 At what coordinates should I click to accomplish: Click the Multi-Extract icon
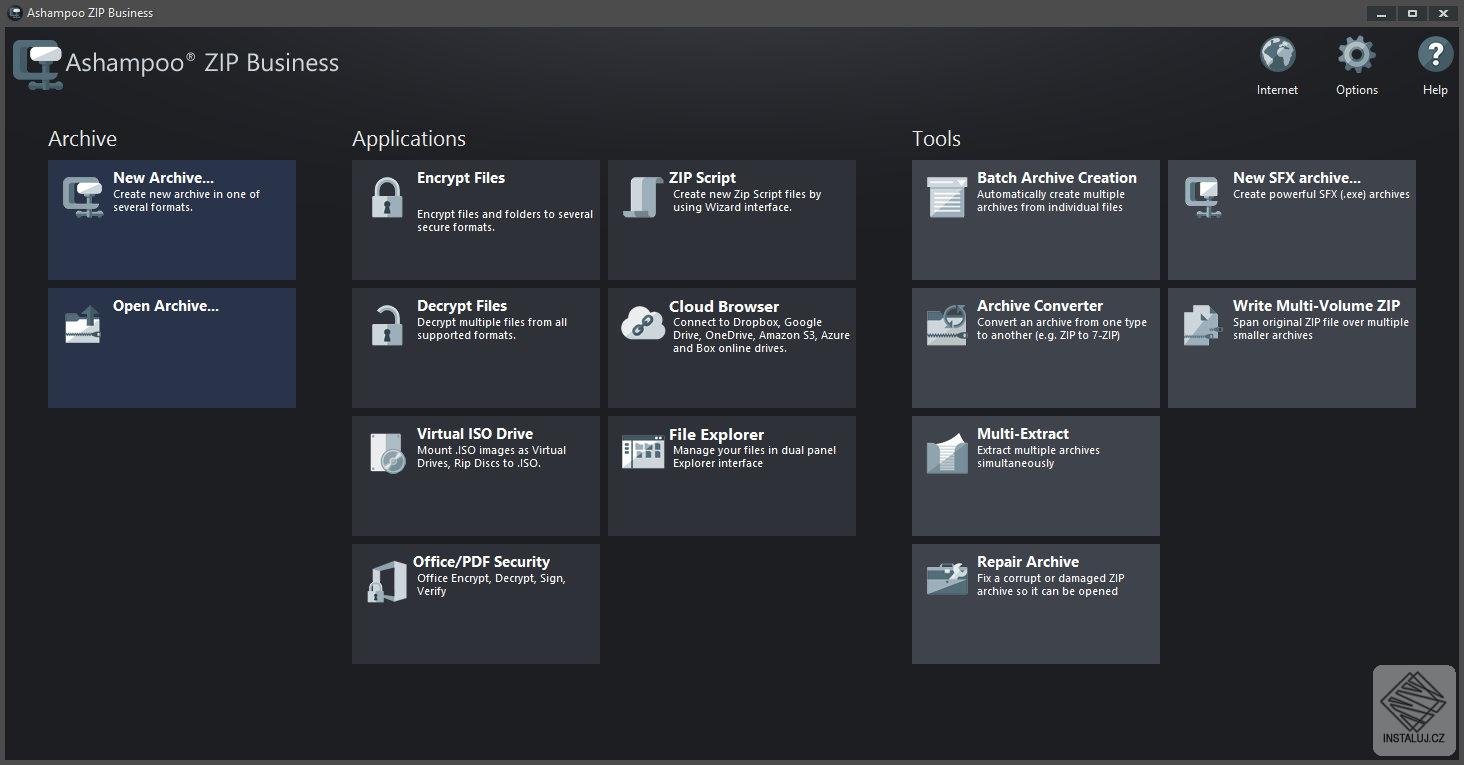pyautogui.click(x=946, y=453)
